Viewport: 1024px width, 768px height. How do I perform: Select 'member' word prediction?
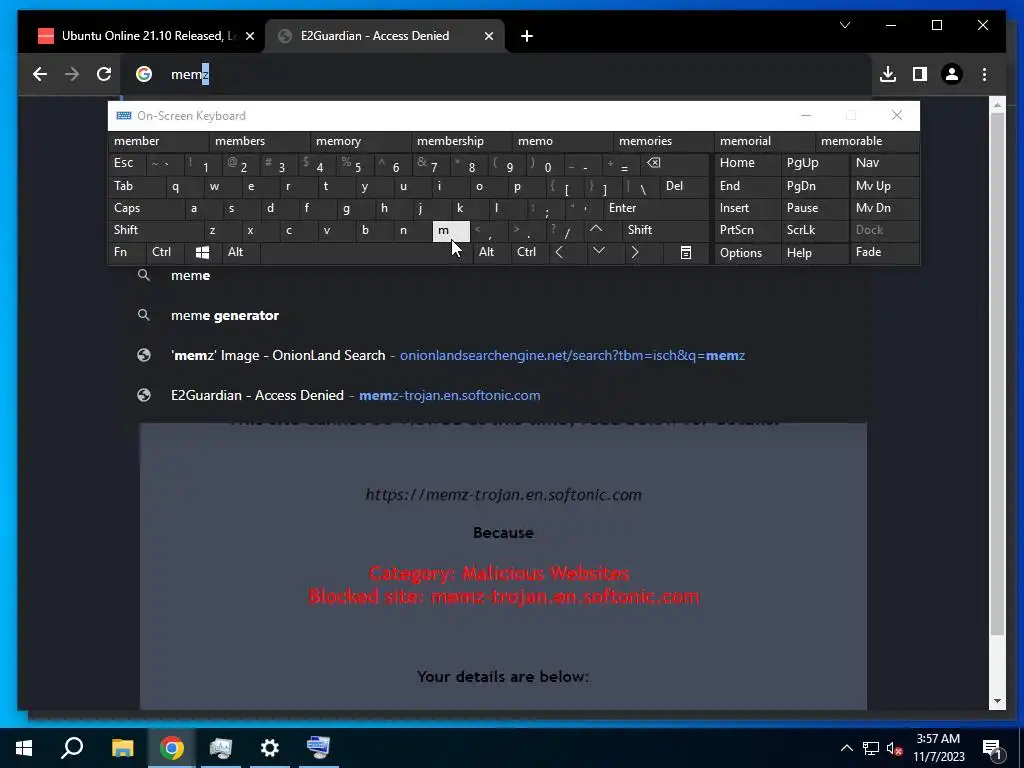[159, 141]
